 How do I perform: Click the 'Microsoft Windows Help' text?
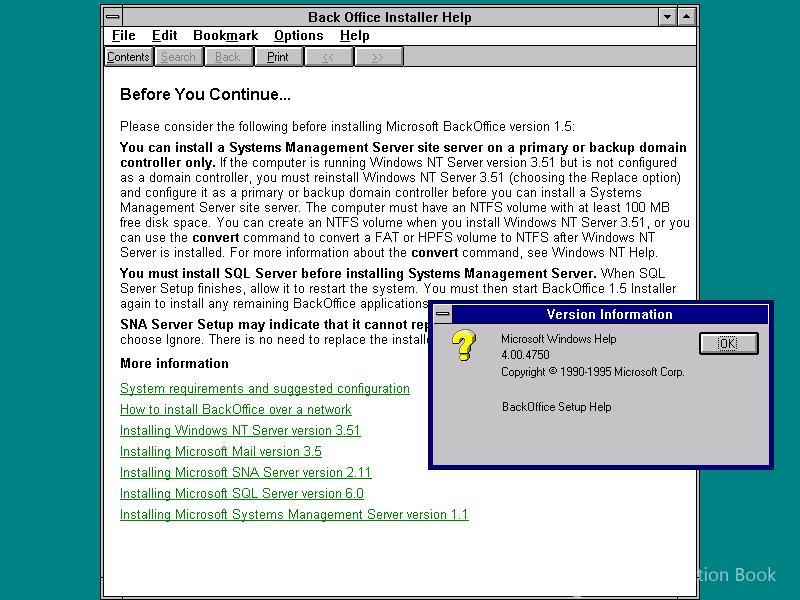(x=558, y=339)
